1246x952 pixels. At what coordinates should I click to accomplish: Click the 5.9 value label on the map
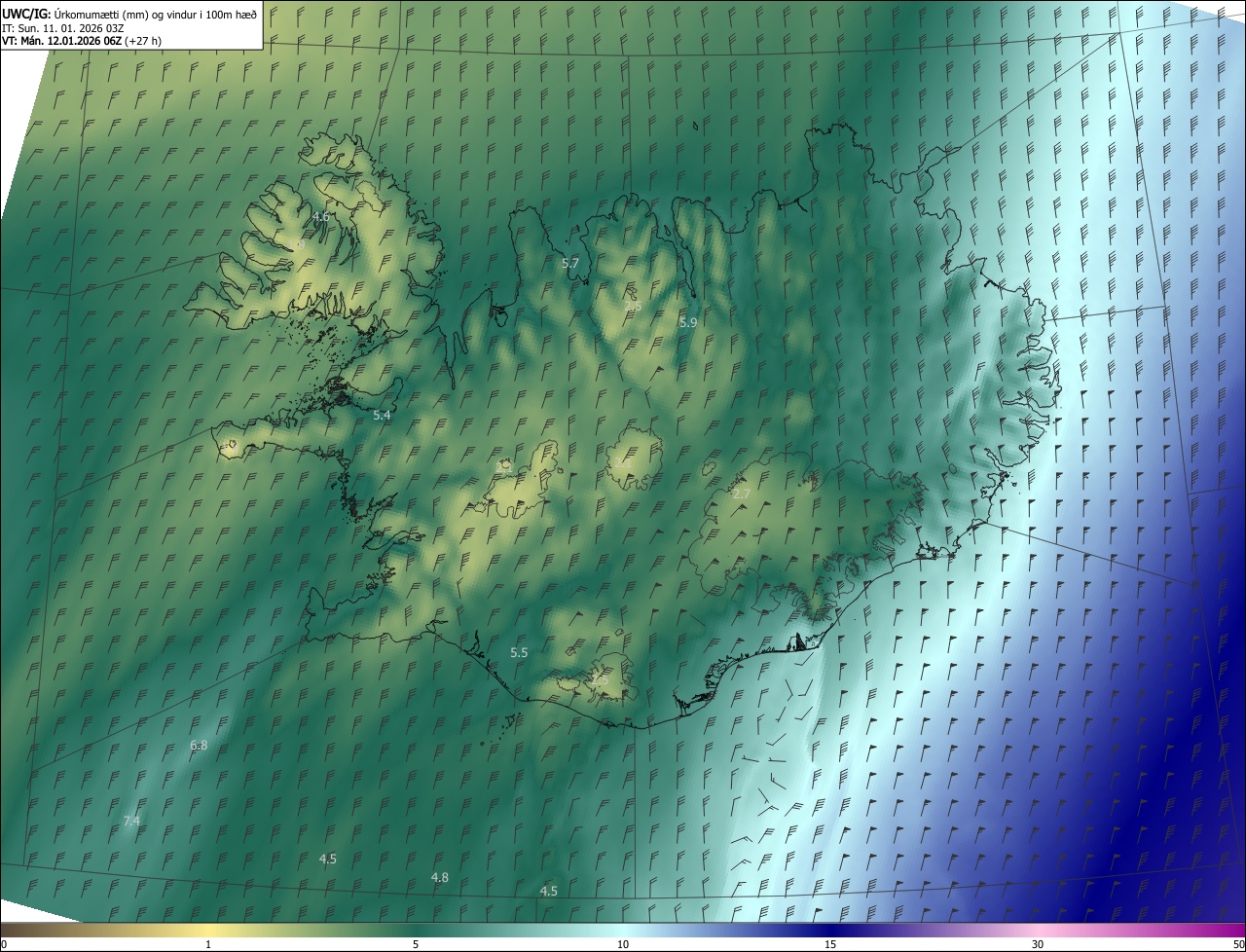click(688, 322)
